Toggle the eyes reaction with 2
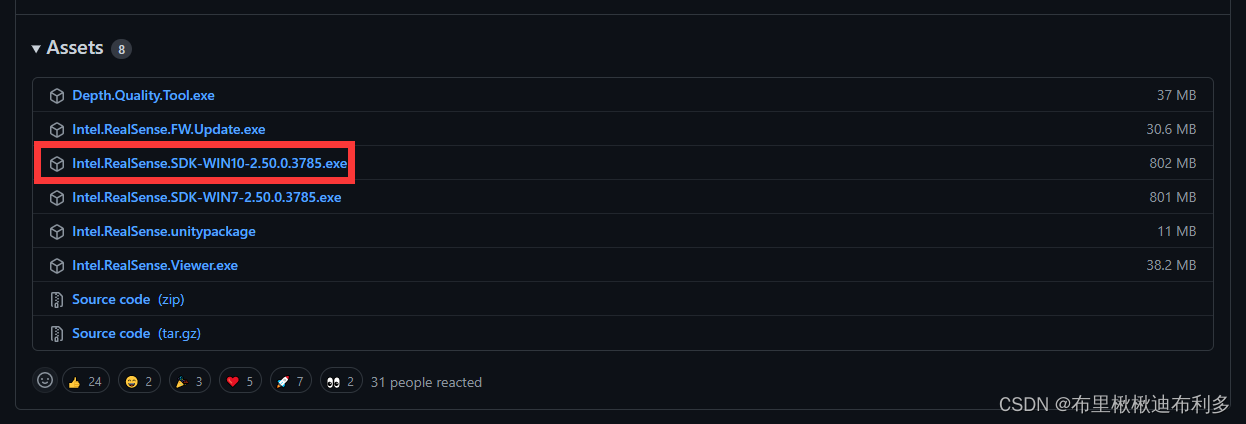1246x424 pixels. pyautogui.click(x=341, y=382)
